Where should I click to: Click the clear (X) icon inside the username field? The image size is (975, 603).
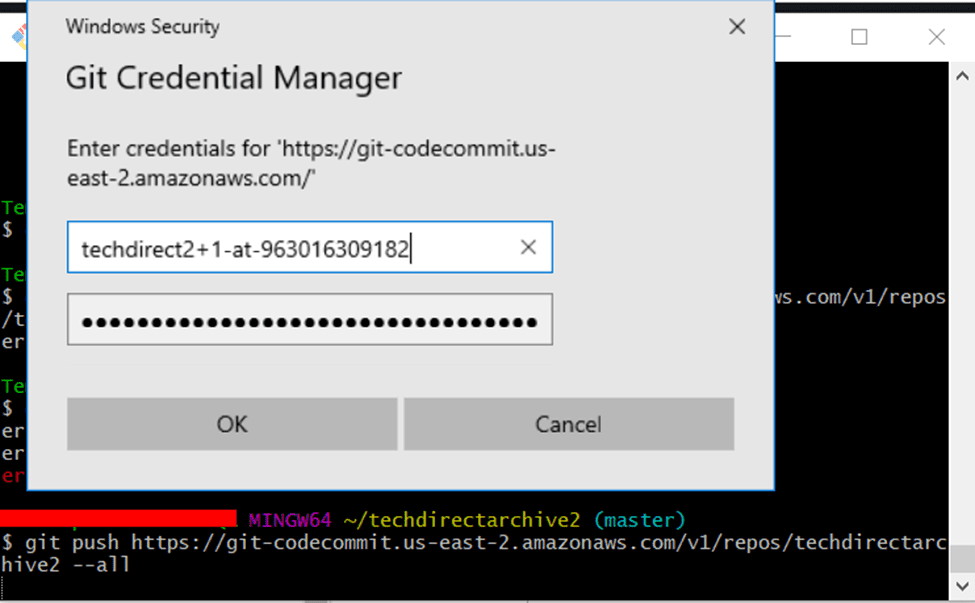pos(527,247)
